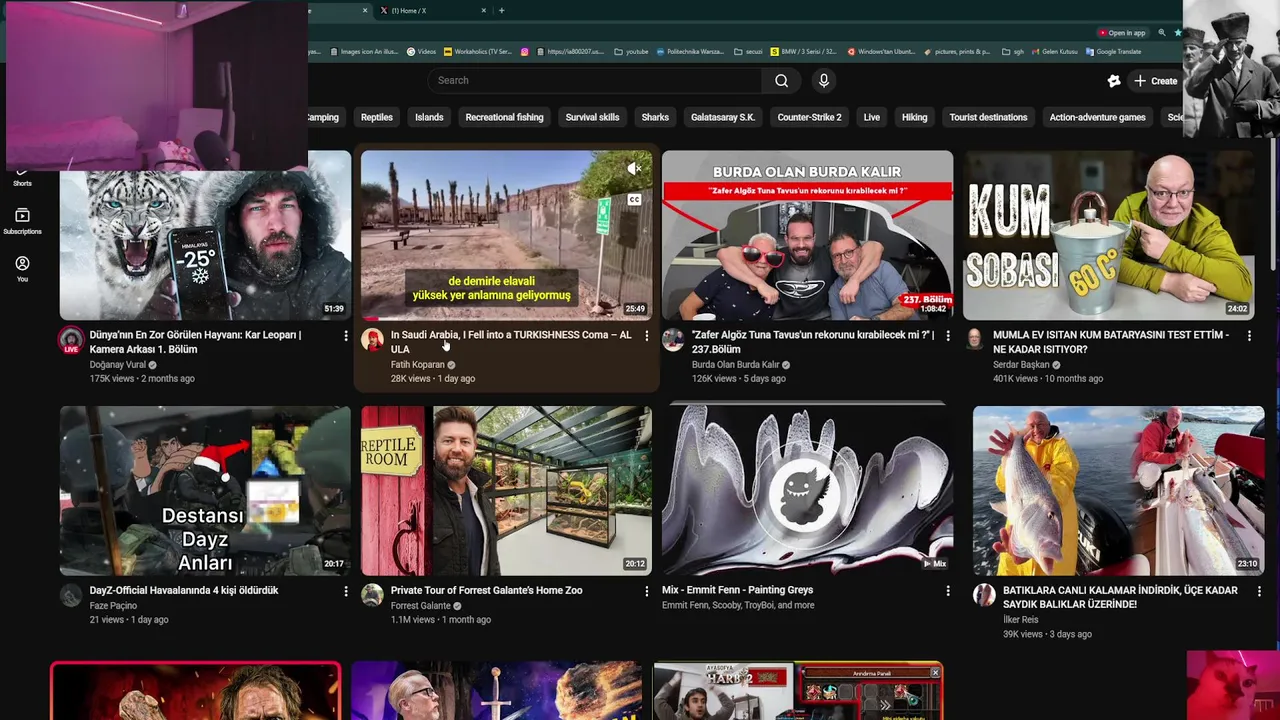Close the (1) Home / X tab
Image resolution: width=1280 pixels, height=720 pixels.
tap(484, 11)
